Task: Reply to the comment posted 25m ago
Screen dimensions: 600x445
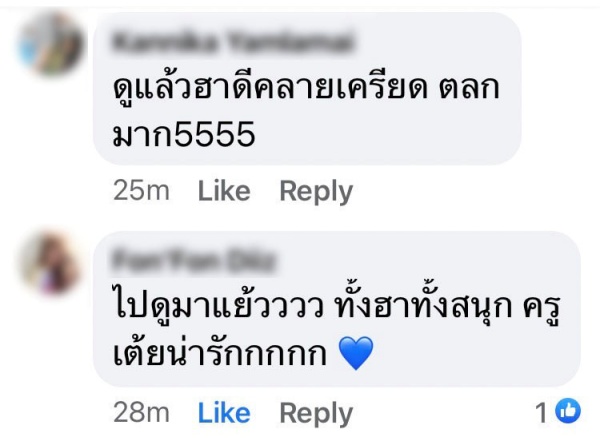Action: [316, 192]
